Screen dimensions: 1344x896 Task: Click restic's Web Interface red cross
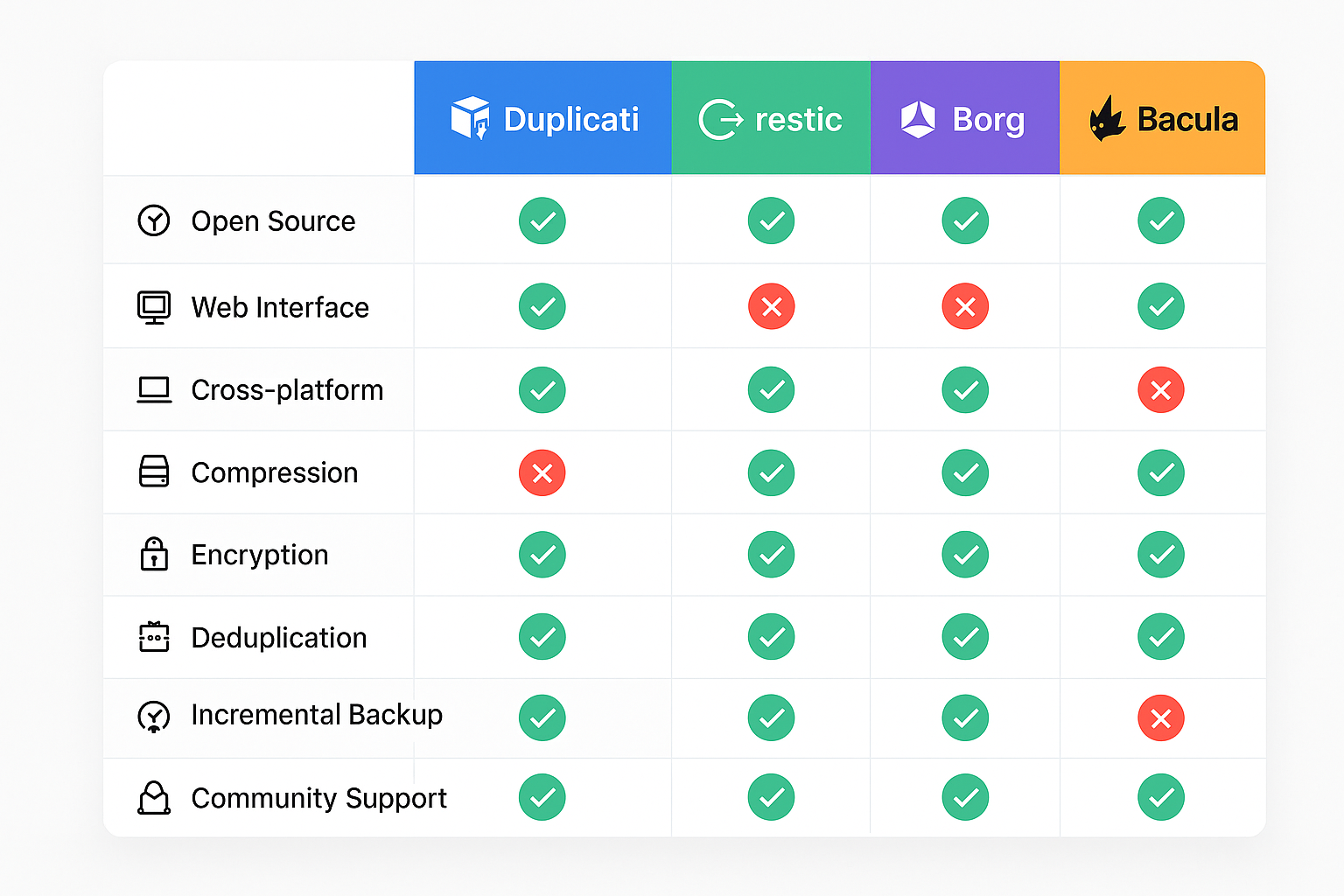tap(772, 306)
